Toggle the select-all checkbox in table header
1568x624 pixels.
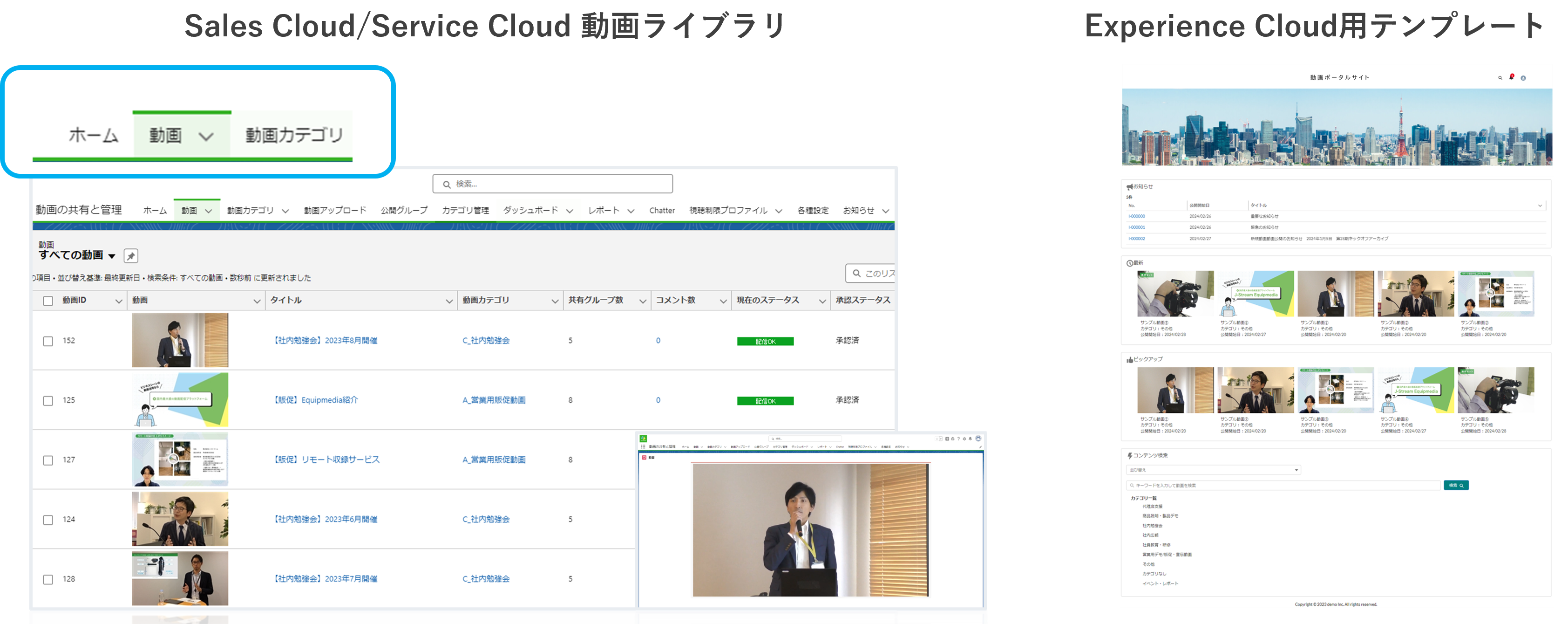point(48,301)
